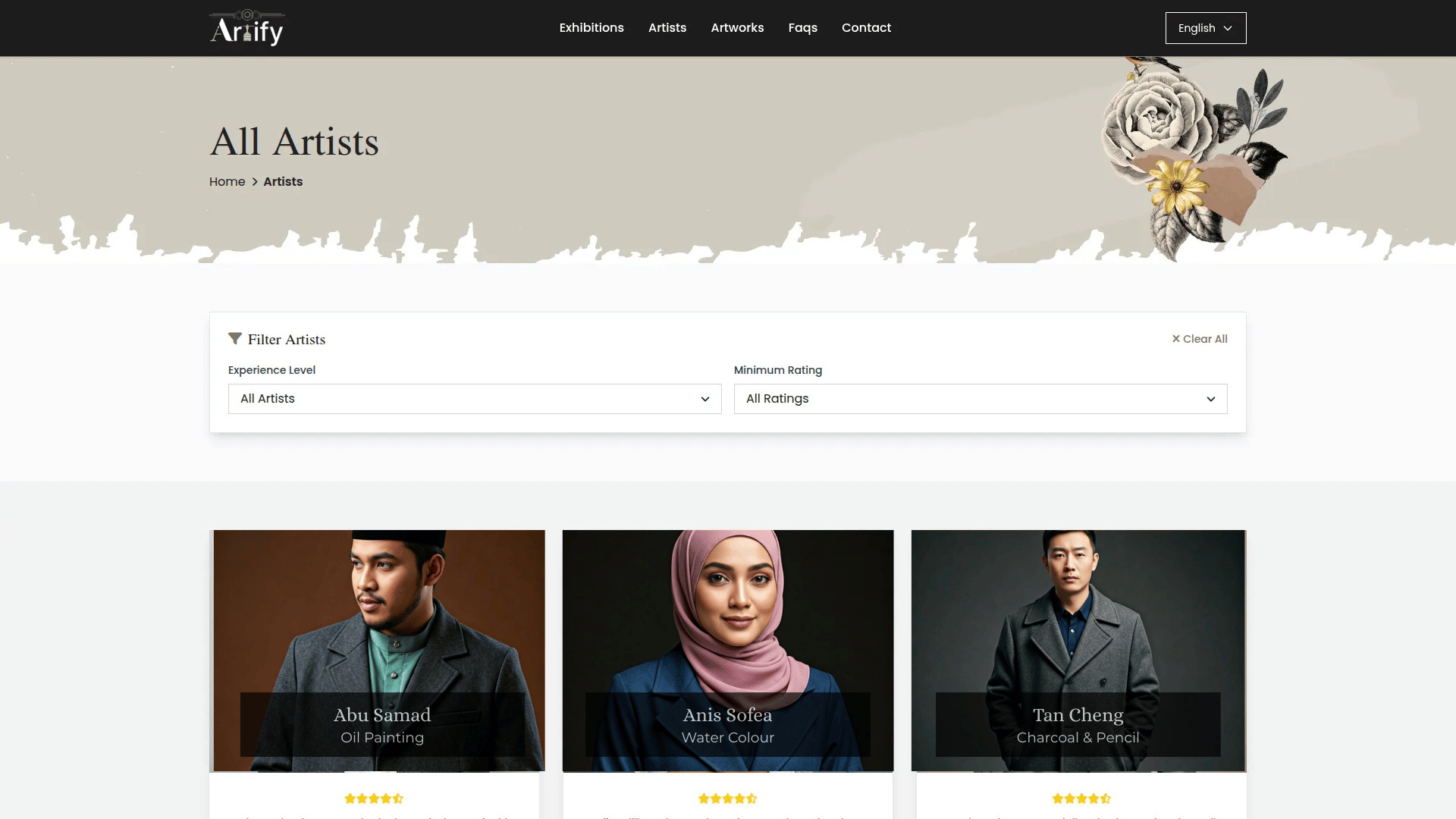Viewport: 1456px width, 819px height.
Task: Open the Faqs navigation link
Action: (802, 28)
